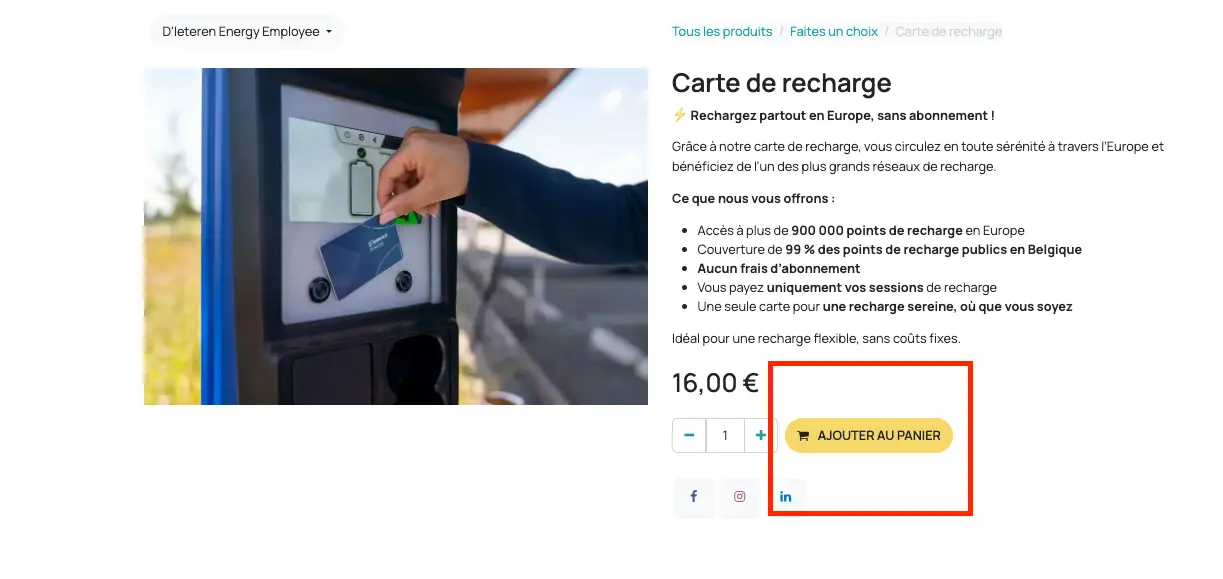Click the Carte de recharge product heading
Image resolution: width=1223 pixels, height=579 pixels.
coord(781,82)
